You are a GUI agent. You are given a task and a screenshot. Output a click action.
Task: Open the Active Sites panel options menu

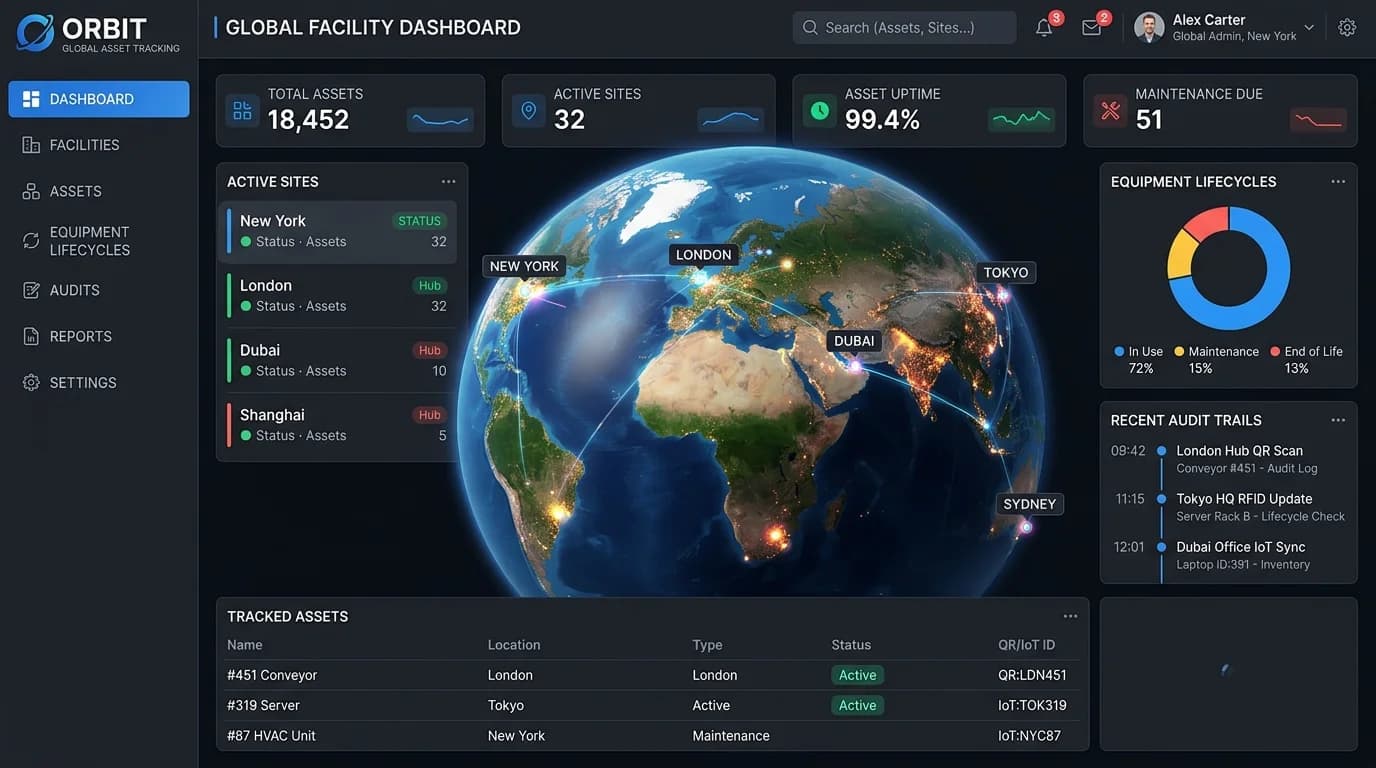pyautogui.click(x=448, y=181)
